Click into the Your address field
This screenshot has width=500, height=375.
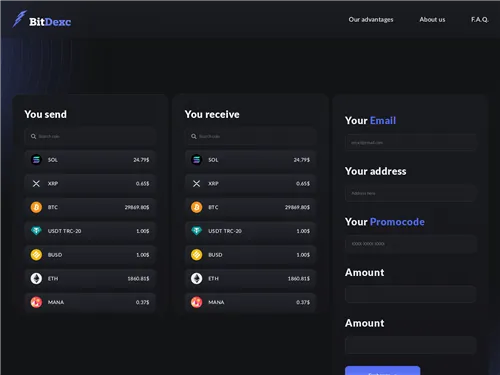[411, 193]
